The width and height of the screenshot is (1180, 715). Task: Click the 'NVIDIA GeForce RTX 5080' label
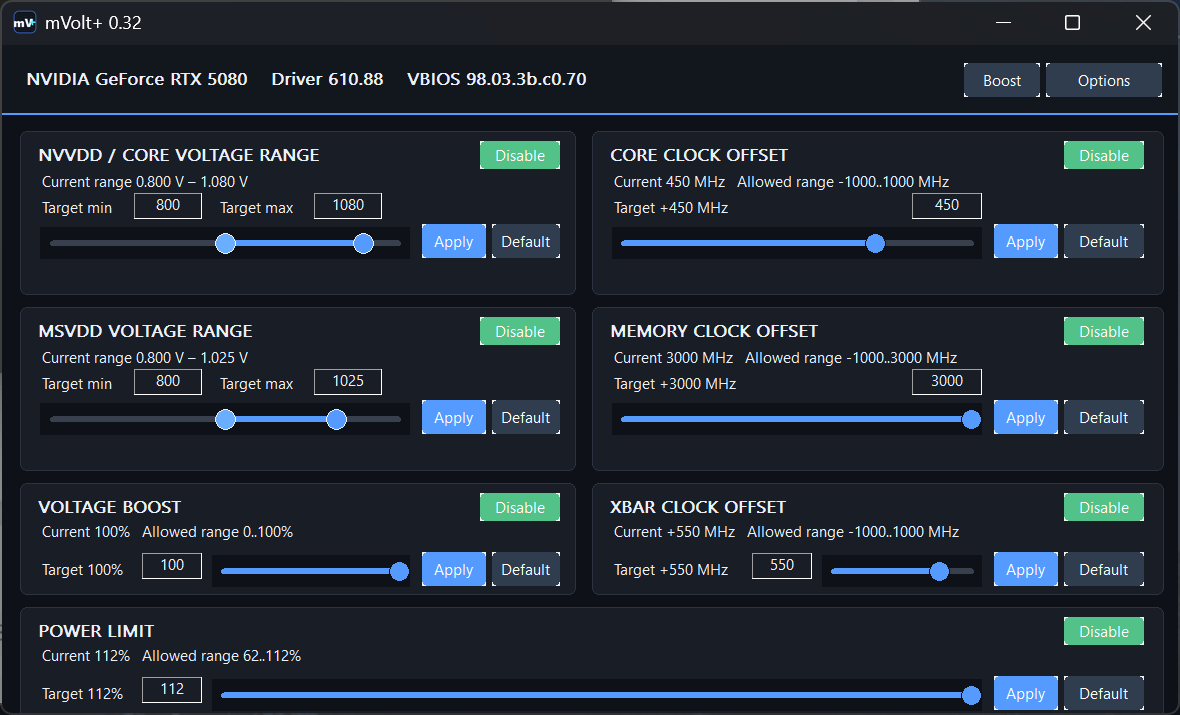tap(137, 79)
